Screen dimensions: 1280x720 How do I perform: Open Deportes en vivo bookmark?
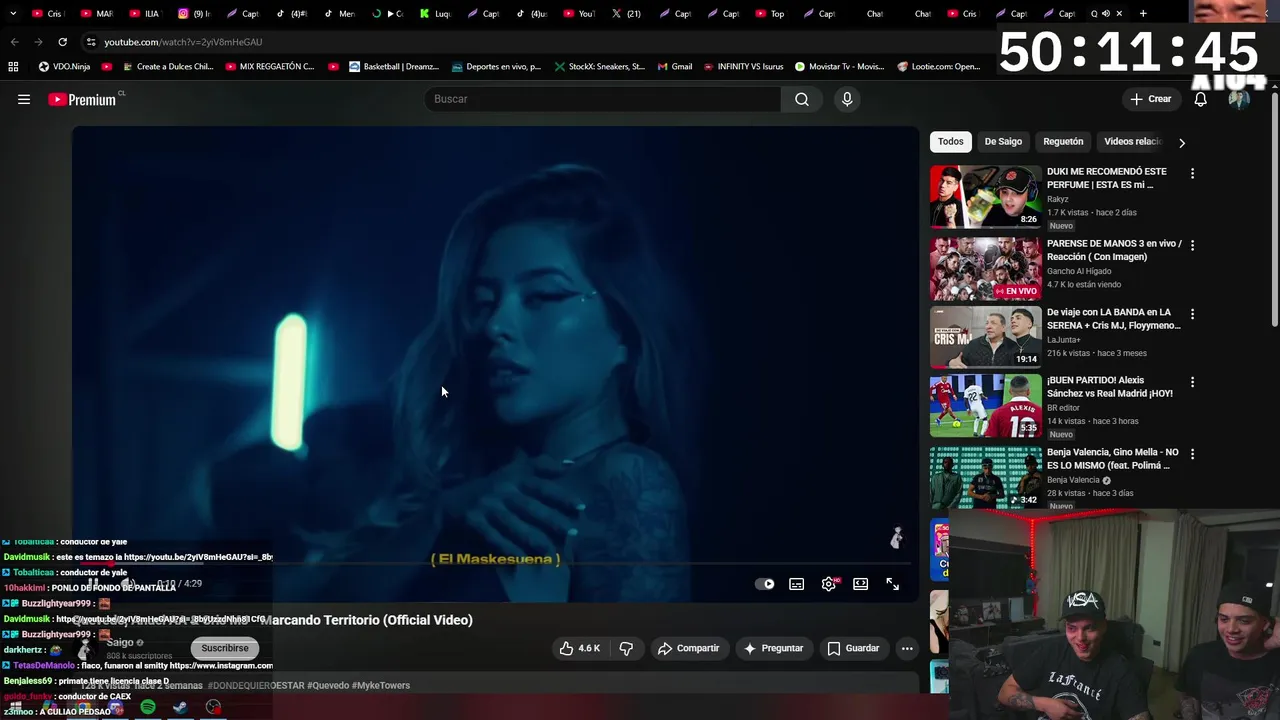click(496, 67)
